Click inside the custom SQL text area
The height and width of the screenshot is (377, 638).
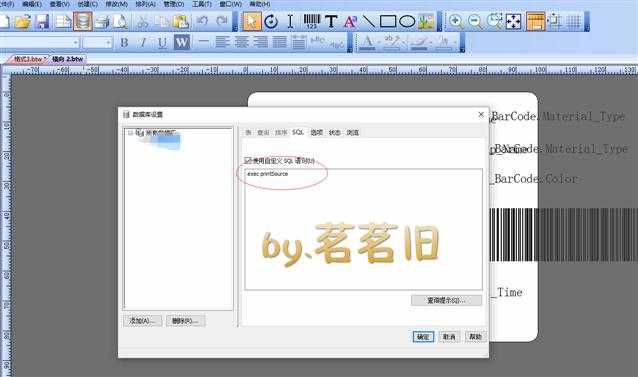(x=363, y=229)
